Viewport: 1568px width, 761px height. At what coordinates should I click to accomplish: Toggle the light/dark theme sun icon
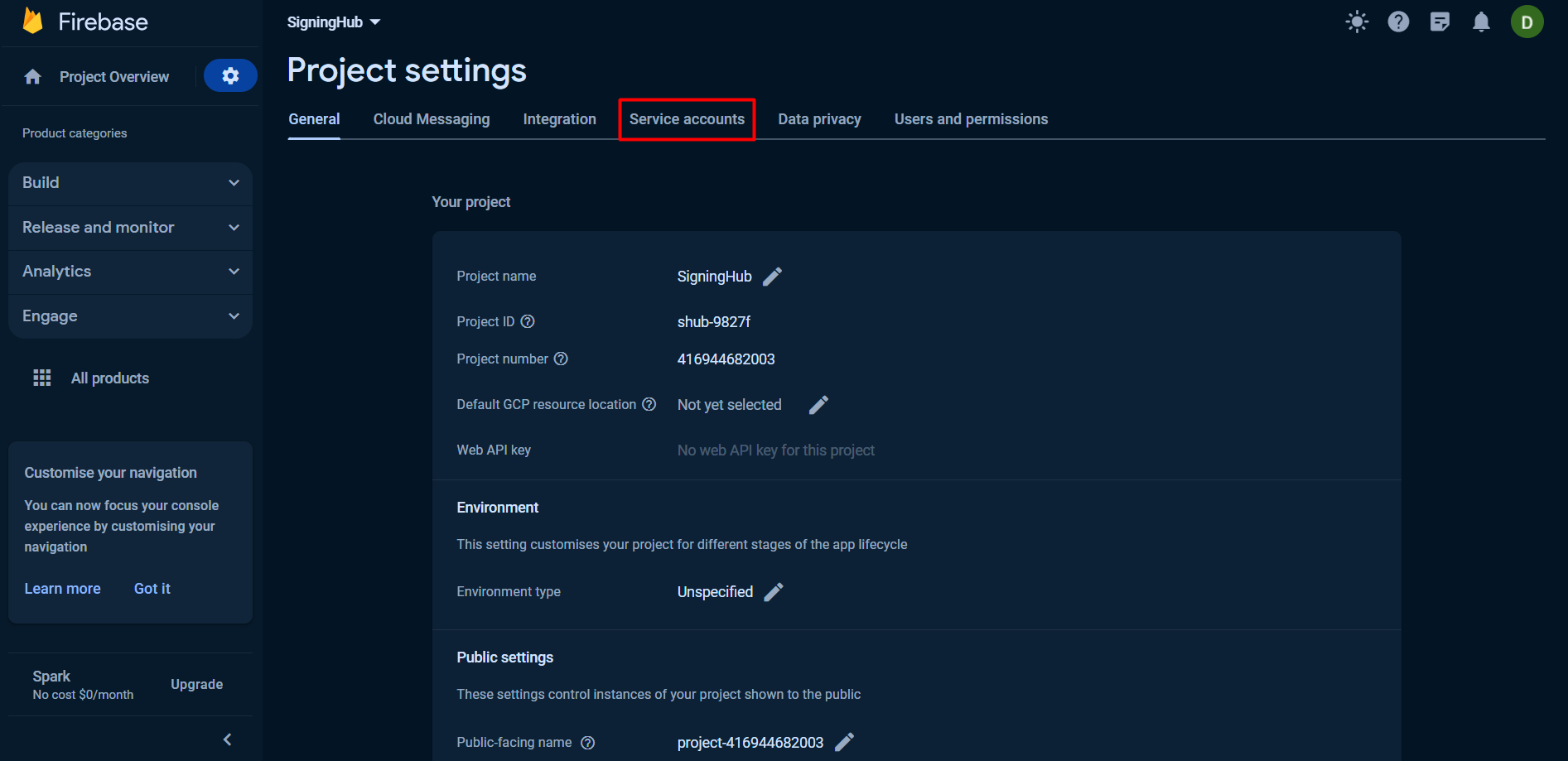(x=1357, y=22)
